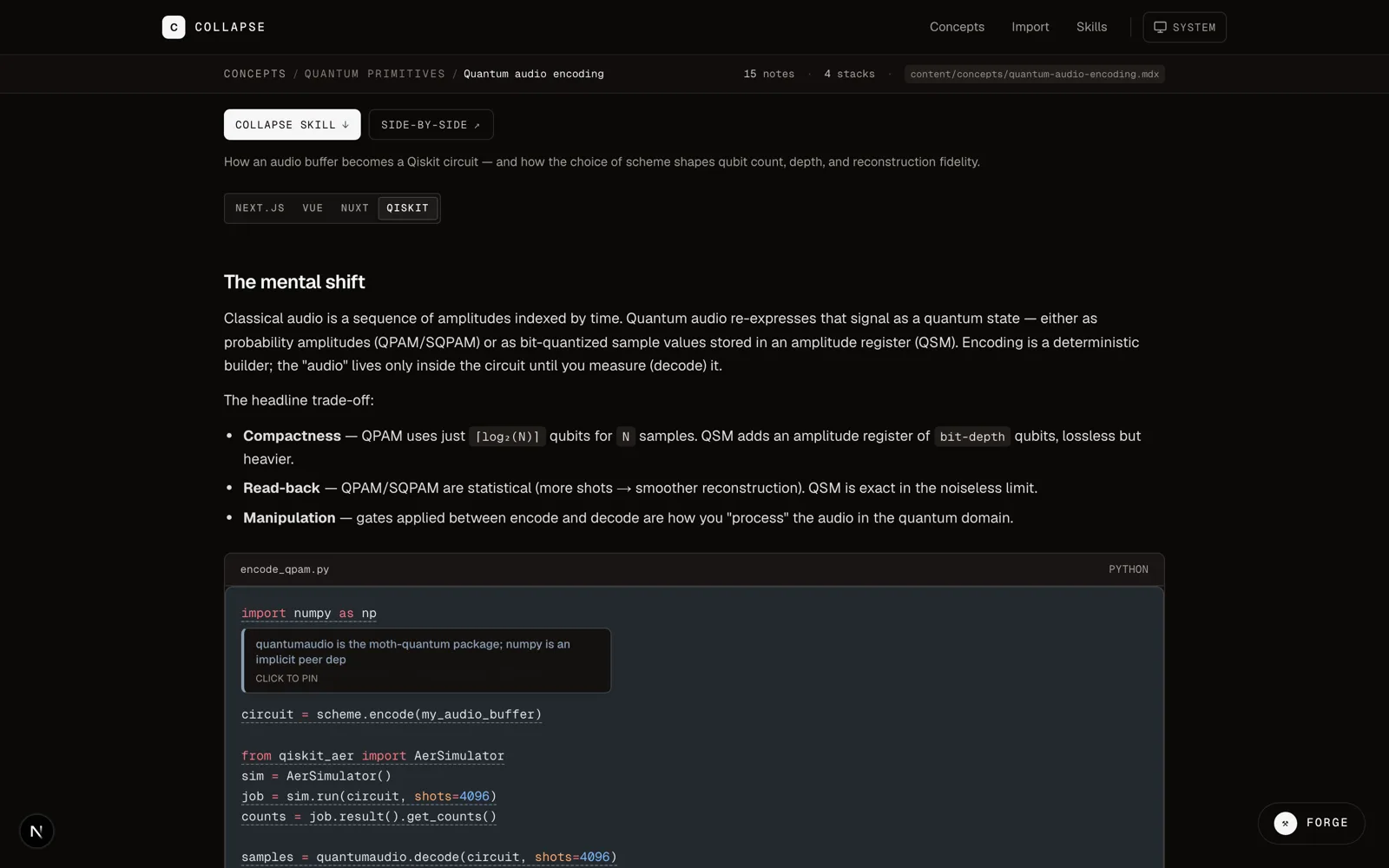Click the job.result().get_counts() line
This screenshot has height=868, width=1389.
[x=369, y=817]
